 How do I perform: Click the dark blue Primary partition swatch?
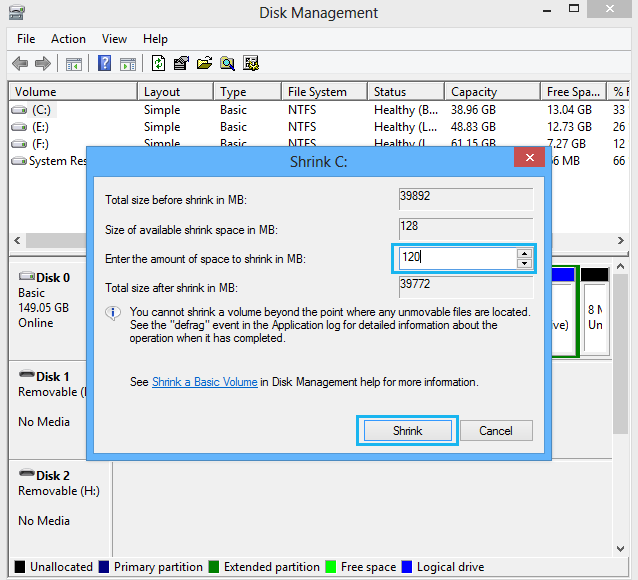104,567
